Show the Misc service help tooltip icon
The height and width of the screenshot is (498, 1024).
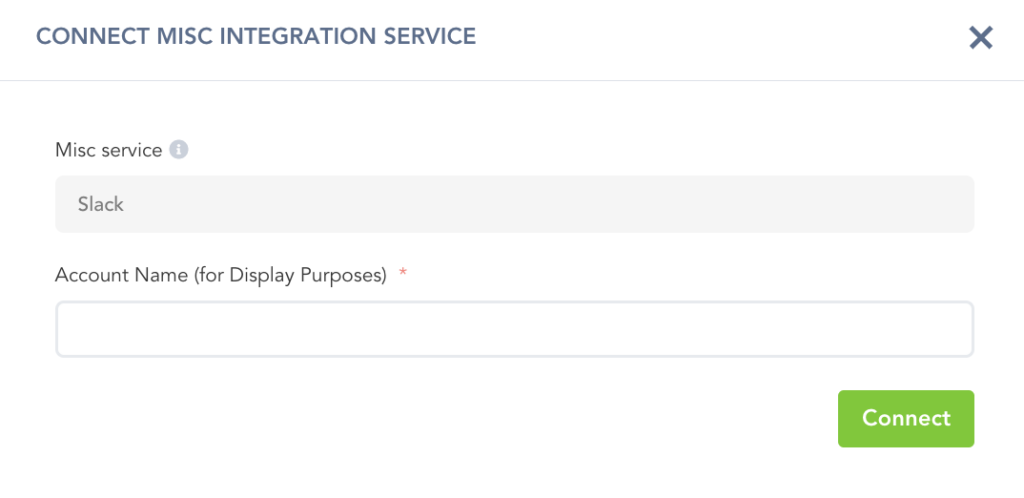[x=179, y=150]
